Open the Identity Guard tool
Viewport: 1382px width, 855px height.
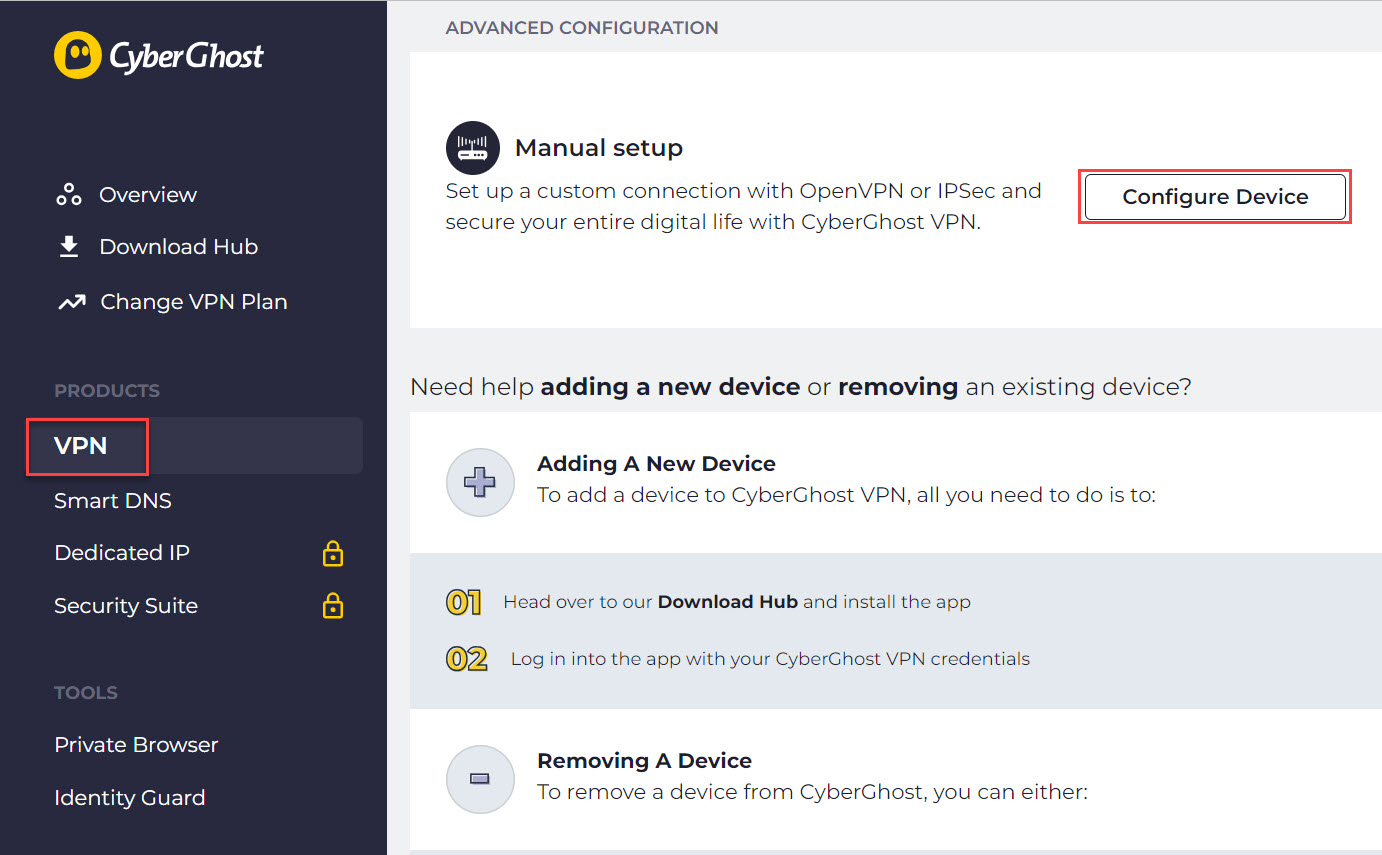[x=130, y=798]
